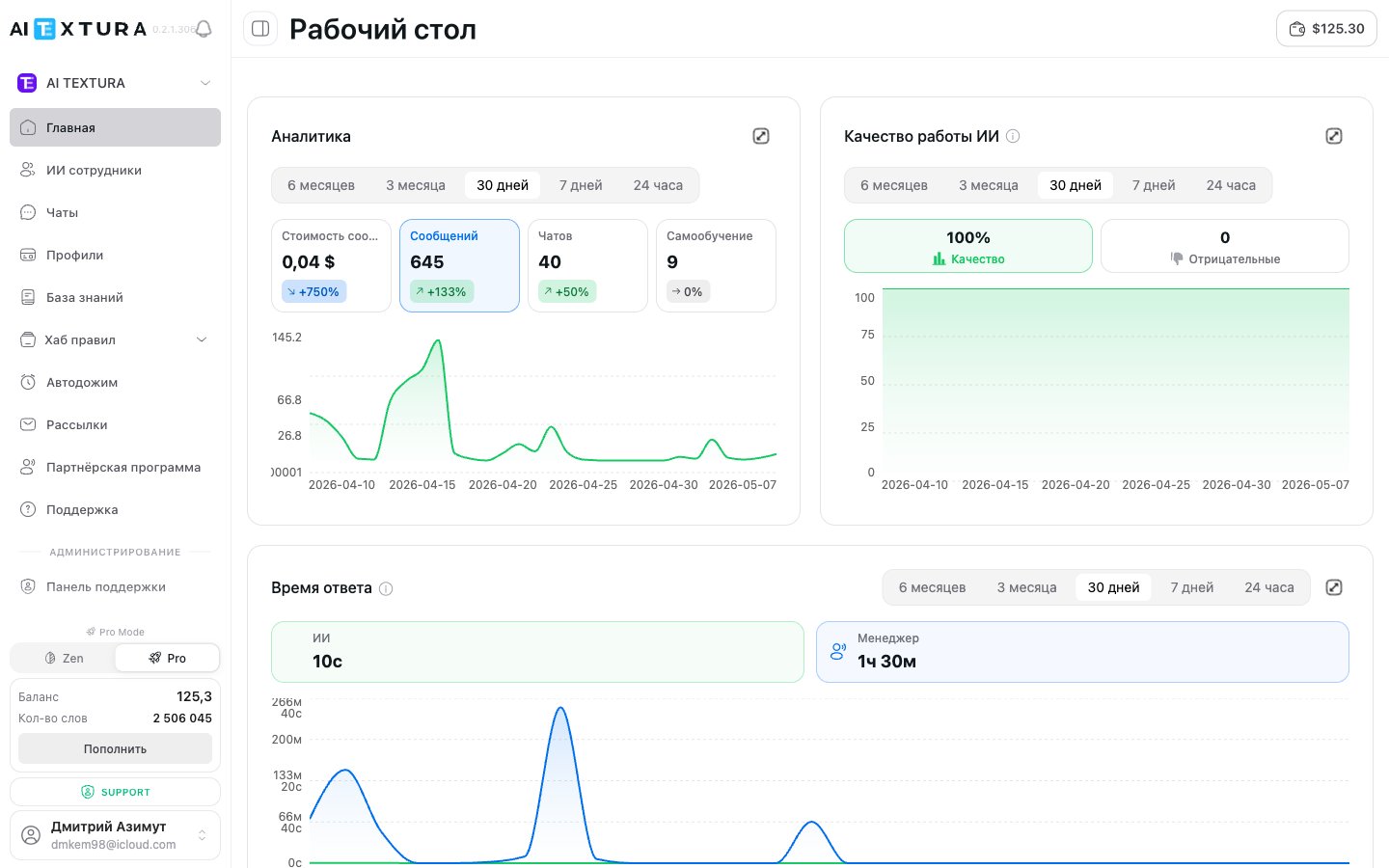Switch to Pro mode
The image size is (1389, 868).
[167, 658]
